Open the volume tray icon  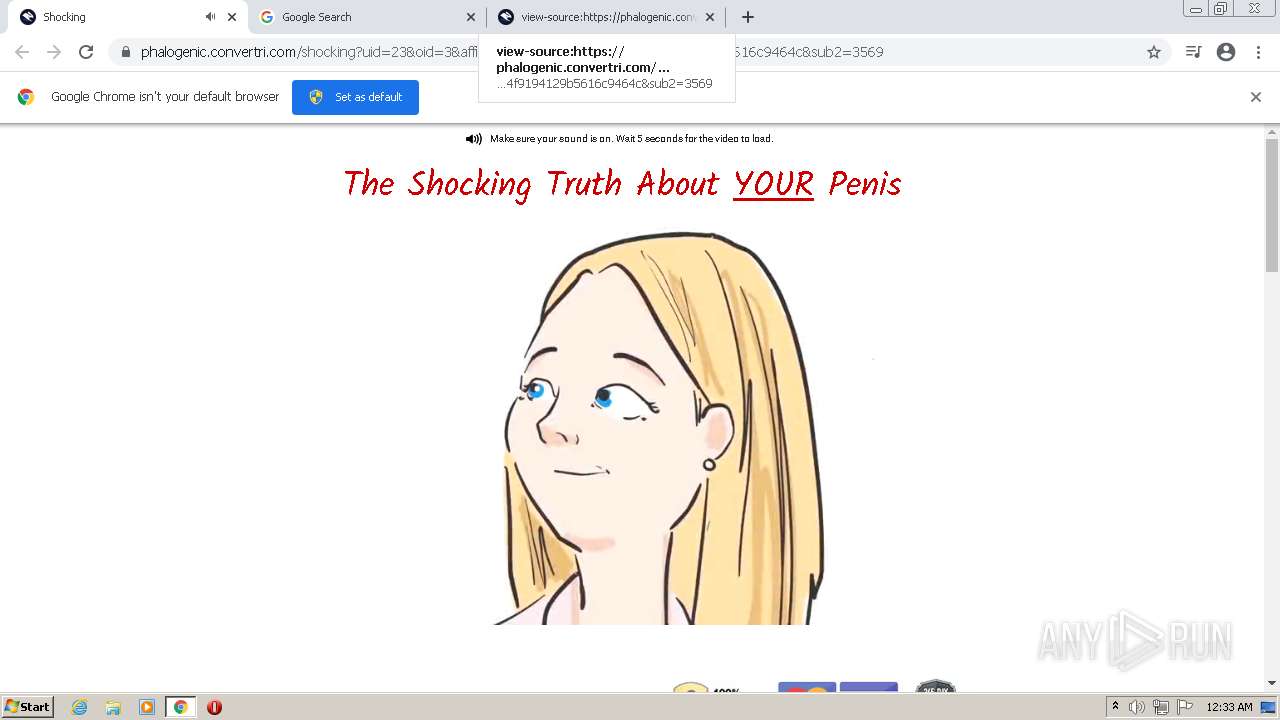pos(1137,707)
